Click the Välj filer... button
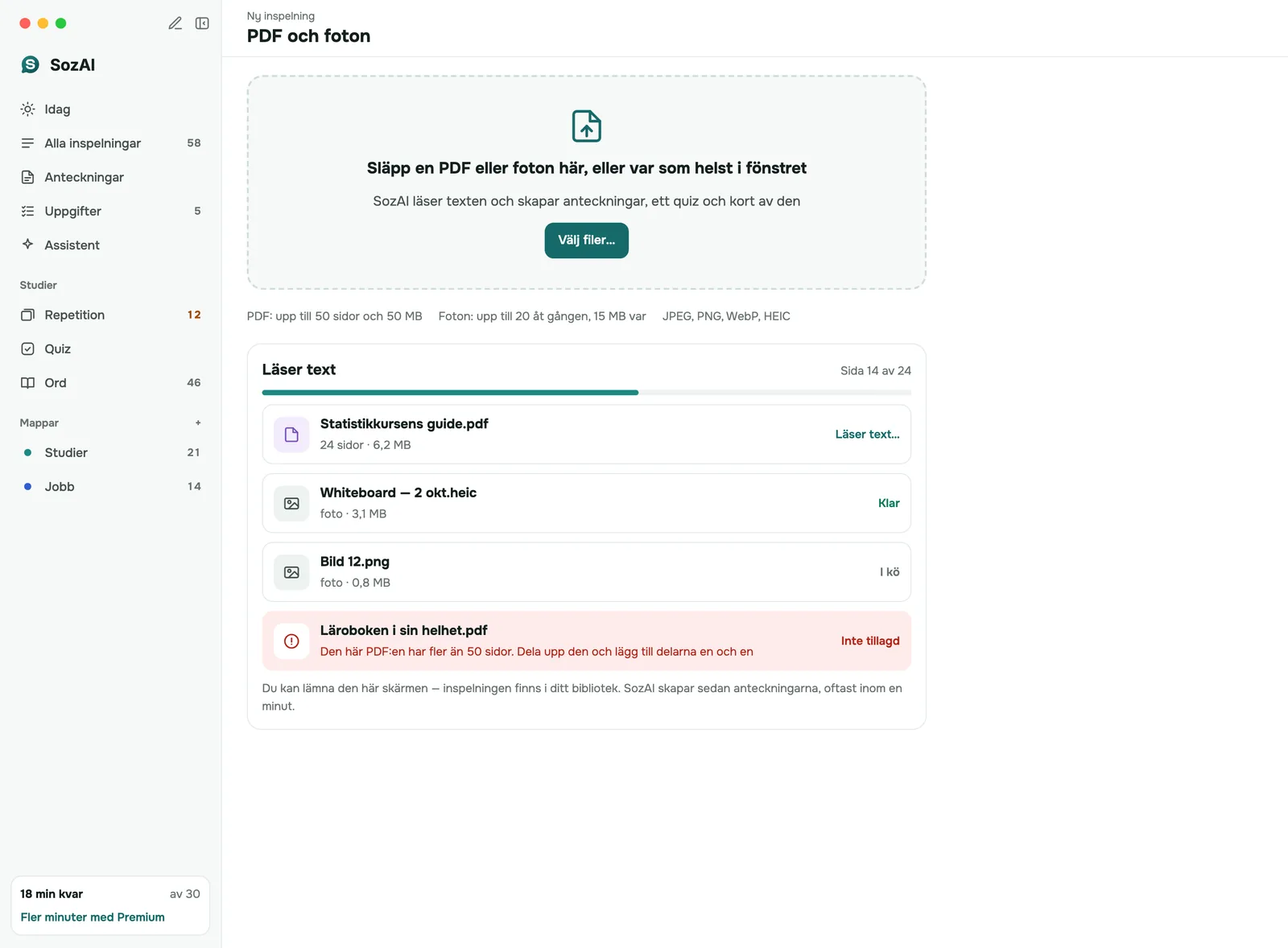The height and width of the screenshot is (948, 1288). (x=587, y=241)
